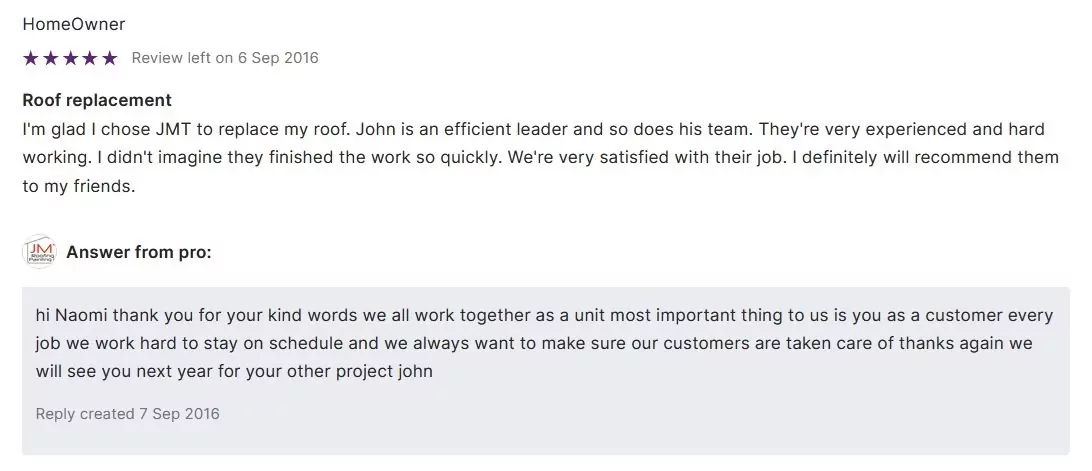The image size is (1092, 471).
Task: Select the HomeOwner reviewer name
Action: click(x=73, y=24)
